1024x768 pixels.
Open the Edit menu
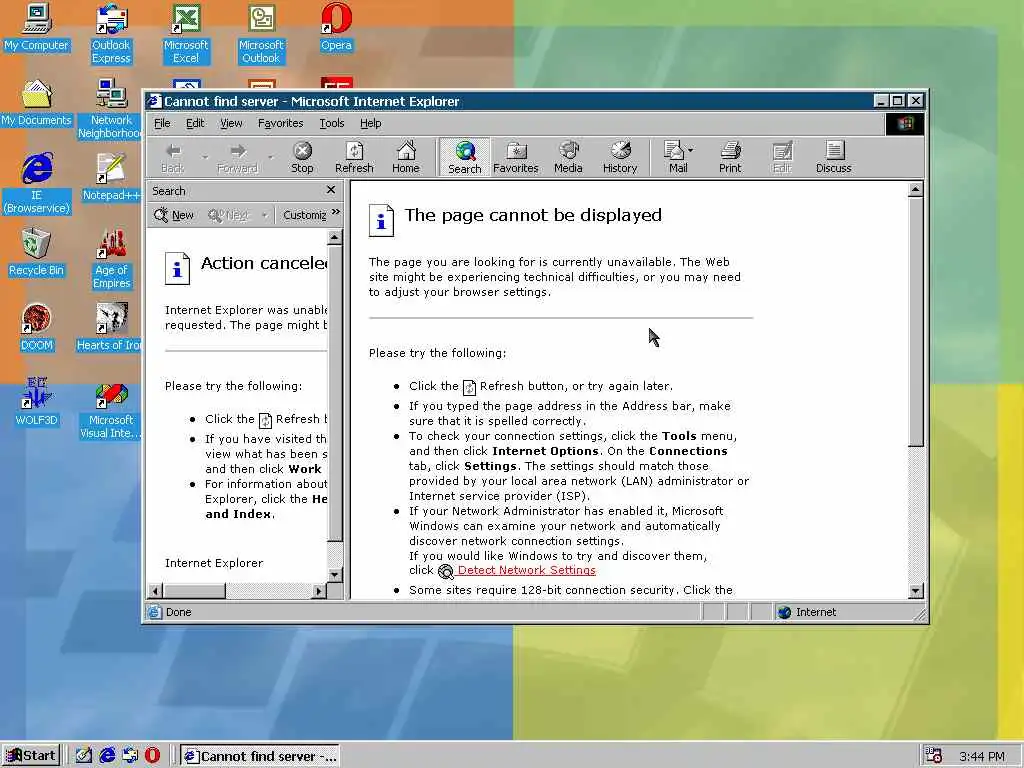point(195,123)
